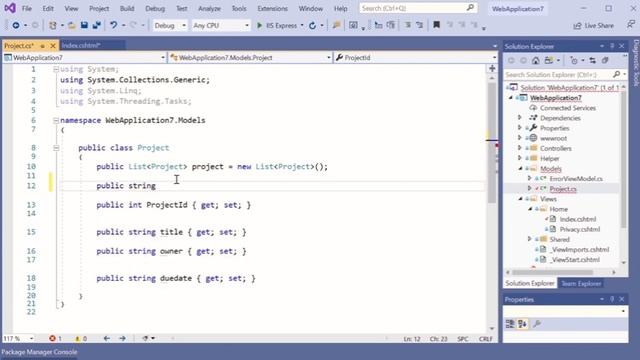Collapse the namespace code block
Image resolution: width=640 pixels, height=360 pixels.
tap(56, 120)
